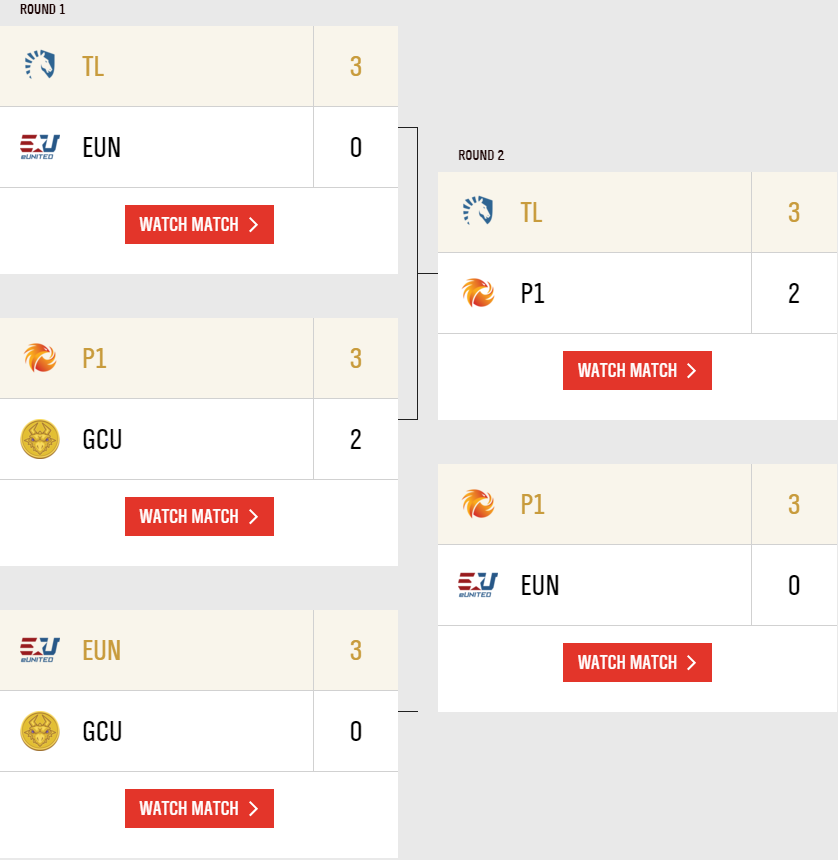Select the TL team name in TL vs P1
838x860 pixels.
531,212
